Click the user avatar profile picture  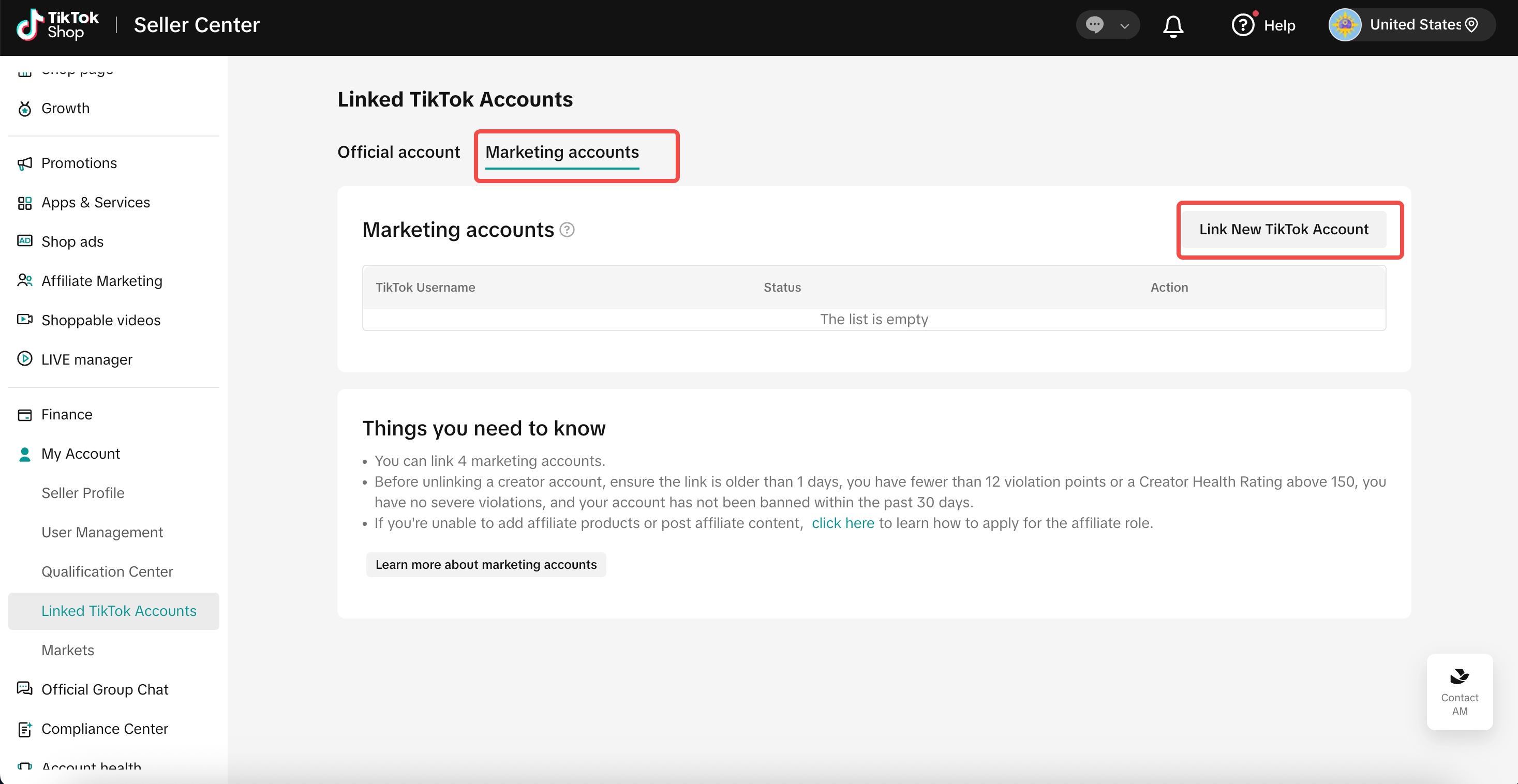[1345, 25]
